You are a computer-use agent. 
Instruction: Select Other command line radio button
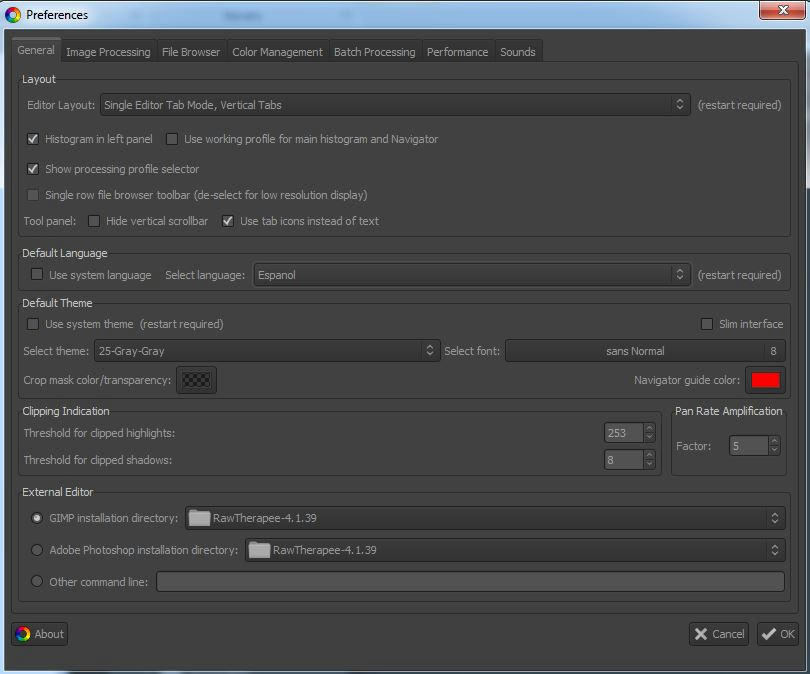coord(37,581)
